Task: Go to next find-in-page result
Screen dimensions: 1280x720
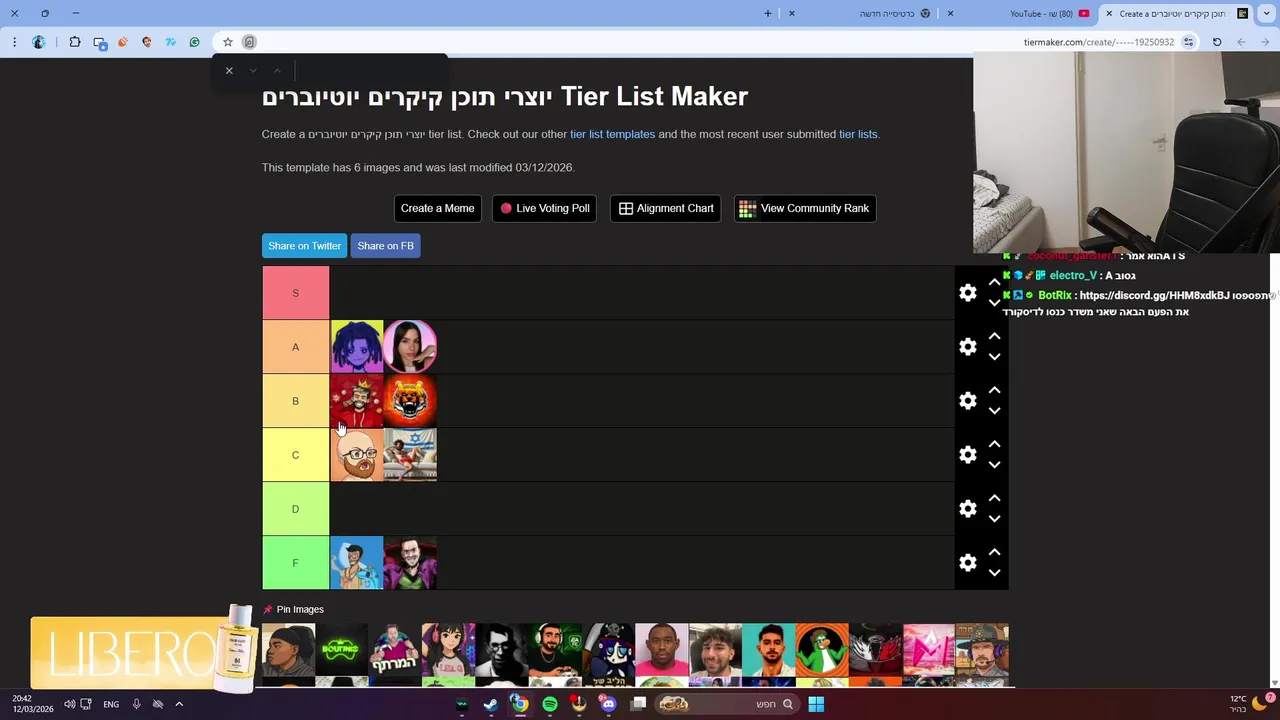Action: pyautogui.click(x=253, y=70)
